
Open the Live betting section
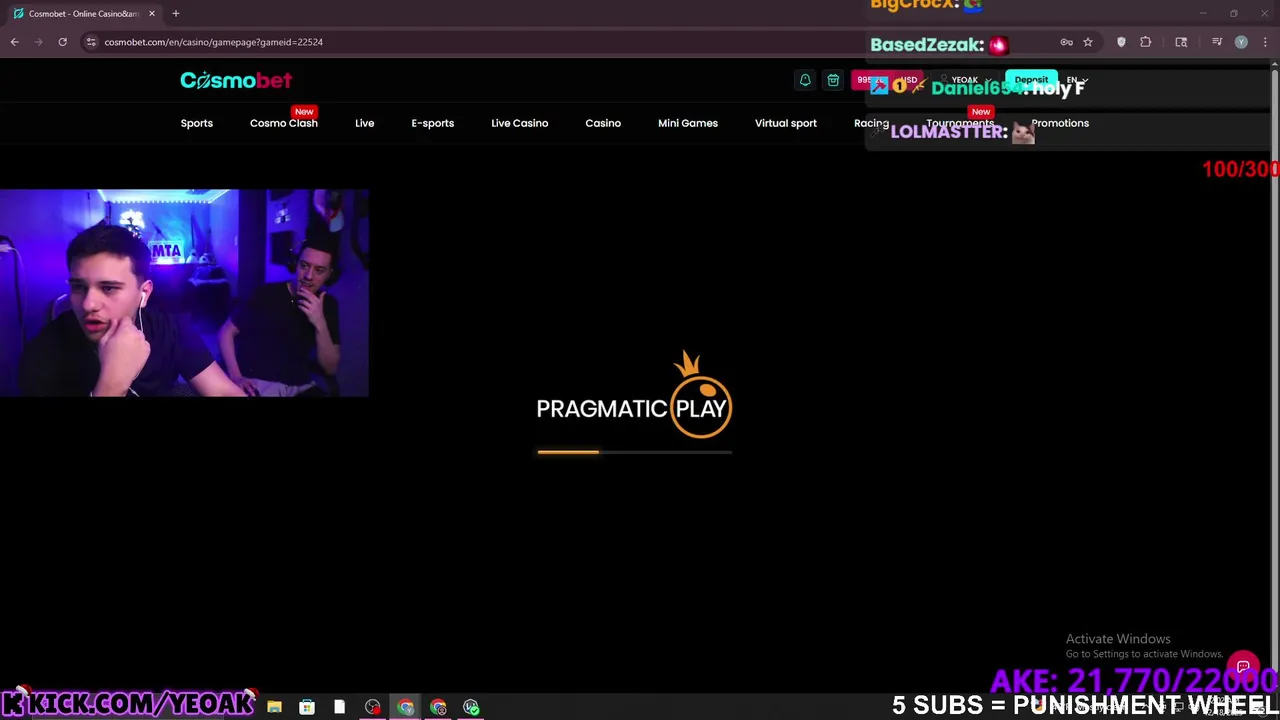click(364, 123)
